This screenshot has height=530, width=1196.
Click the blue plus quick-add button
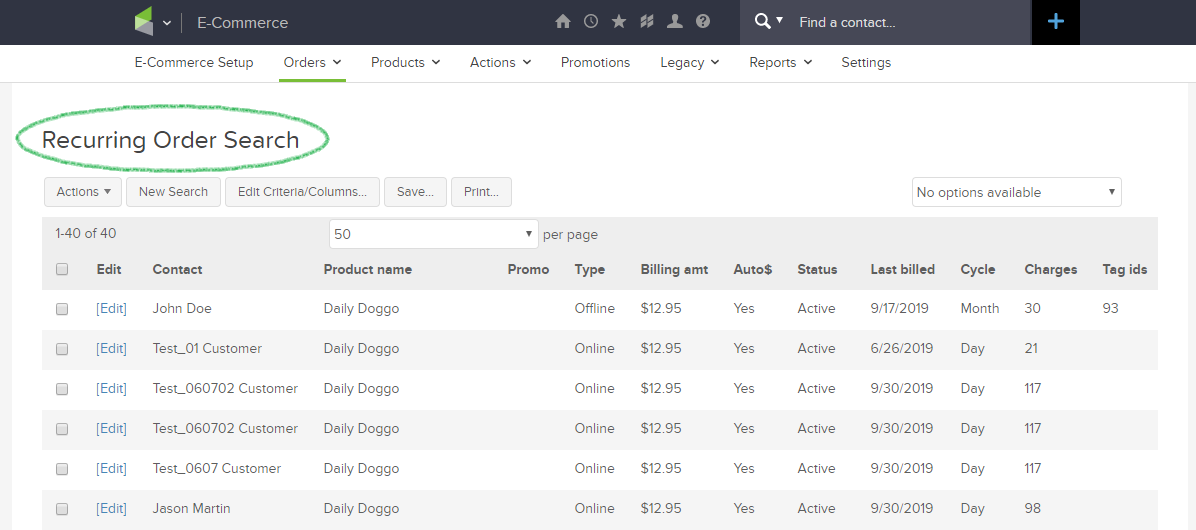point(1056,22)
